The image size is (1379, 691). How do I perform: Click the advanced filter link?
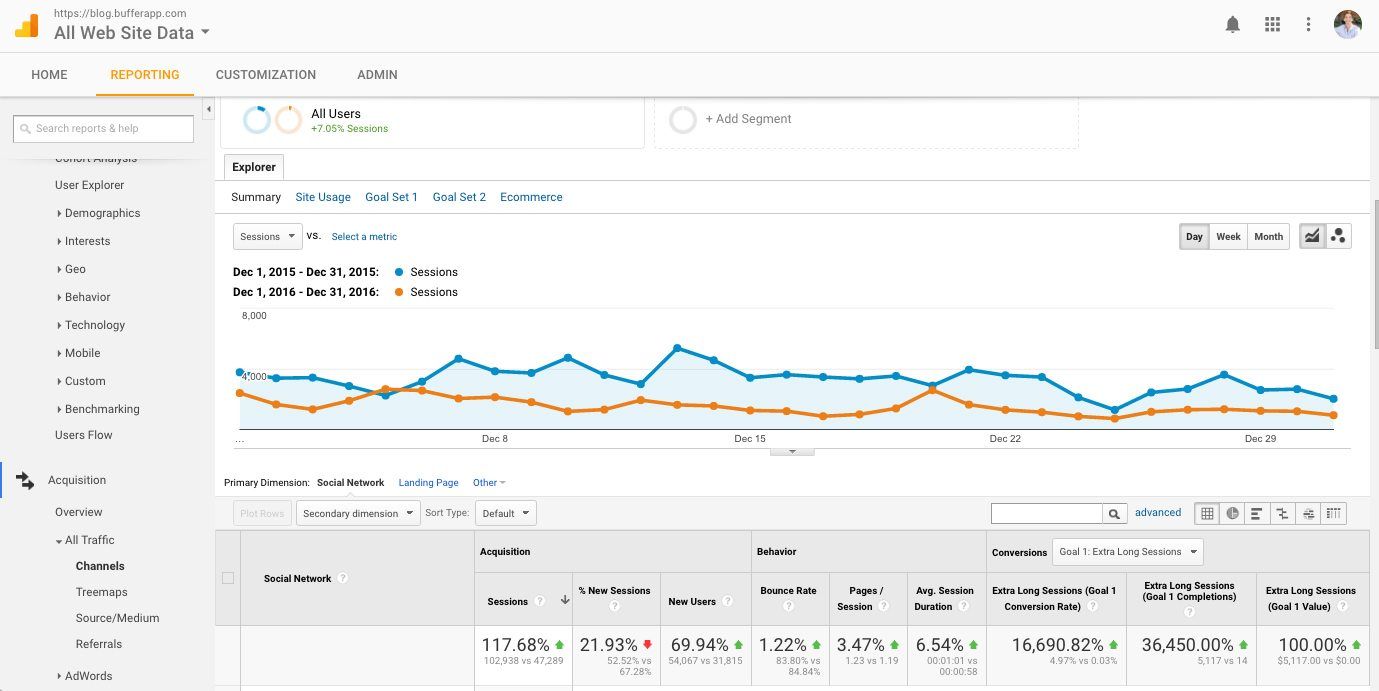[x=1157, y=512]
